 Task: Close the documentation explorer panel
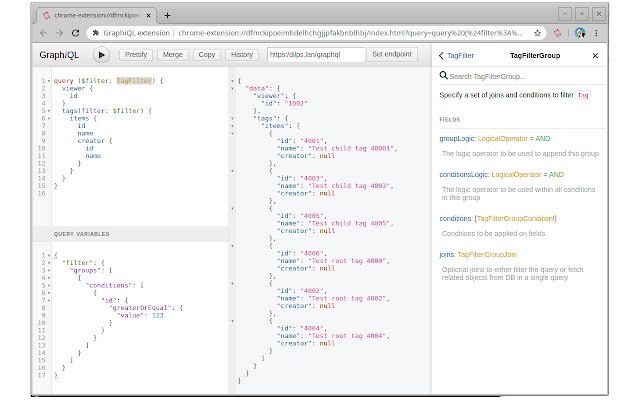595,56
